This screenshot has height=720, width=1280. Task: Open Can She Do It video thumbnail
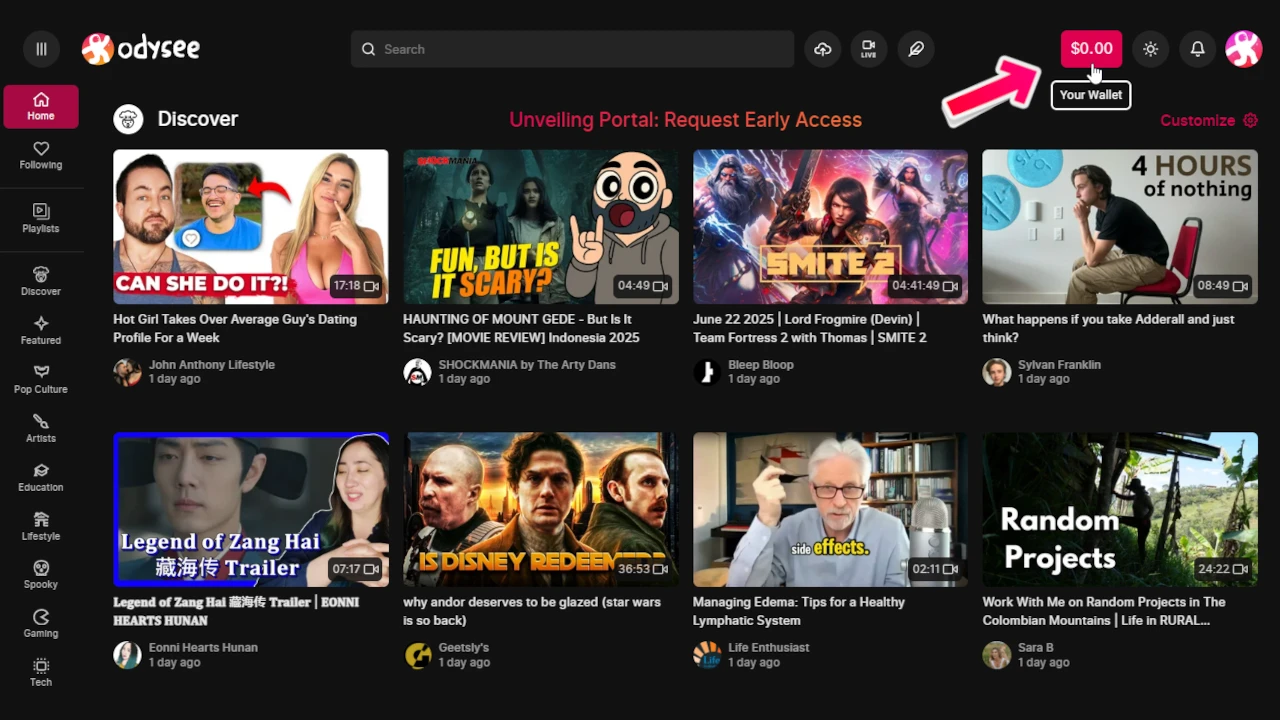pyautogui.click(x=251, y=227)
